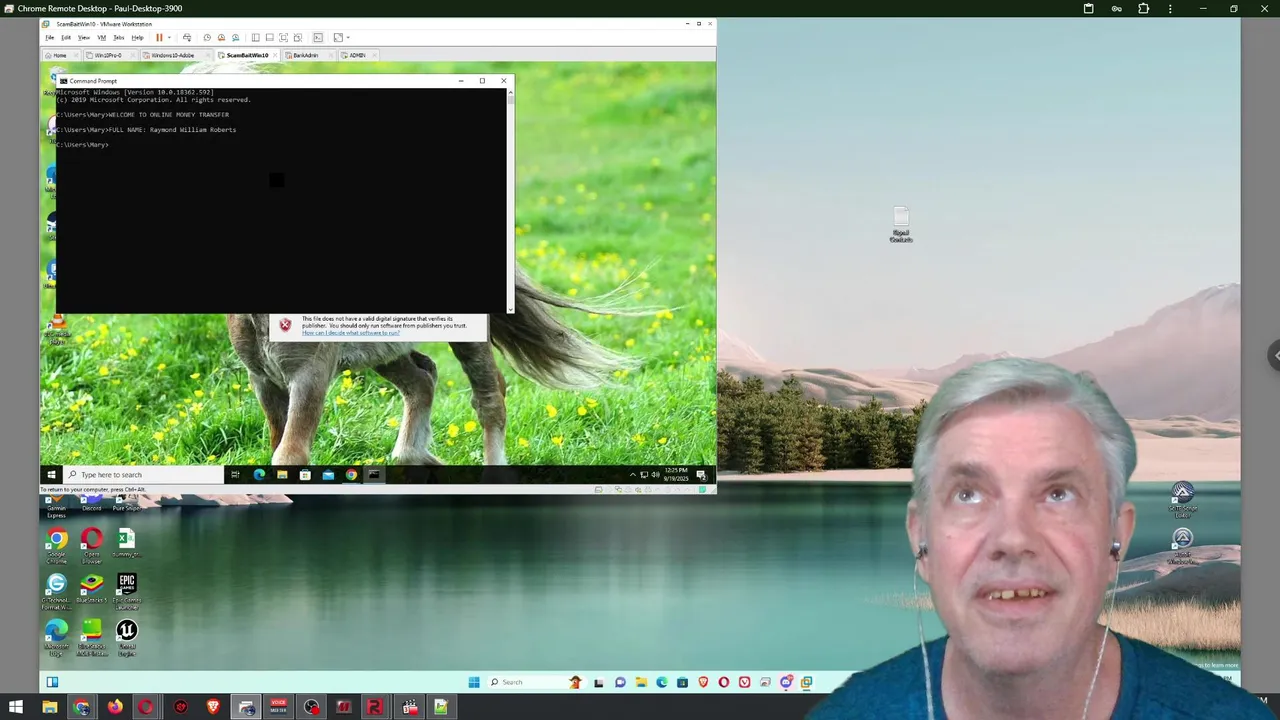Image resolution: width=1280 pixels, height=720 pixels.
Task: Open the extensions puzzle icon in Chrome Remote Desktop
Action: 1143,9
